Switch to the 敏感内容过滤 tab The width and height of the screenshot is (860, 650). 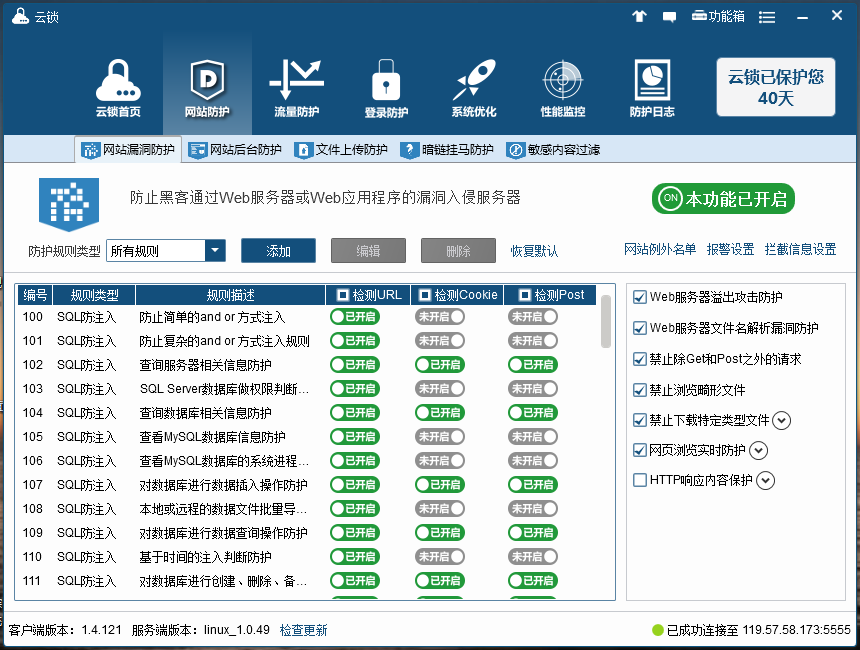click(x=553, y=150)
